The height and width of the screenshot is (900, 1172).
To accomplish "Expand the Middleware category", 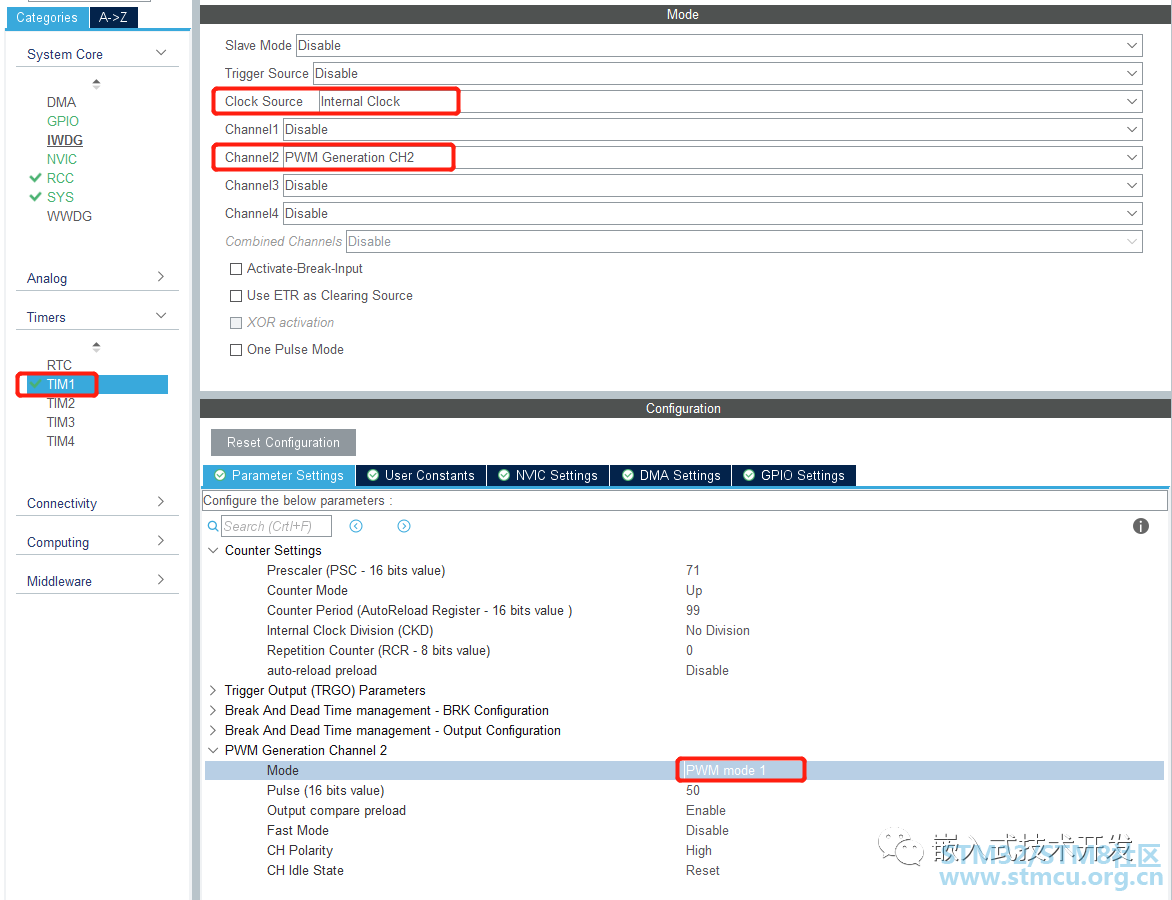I will (161, 580).
